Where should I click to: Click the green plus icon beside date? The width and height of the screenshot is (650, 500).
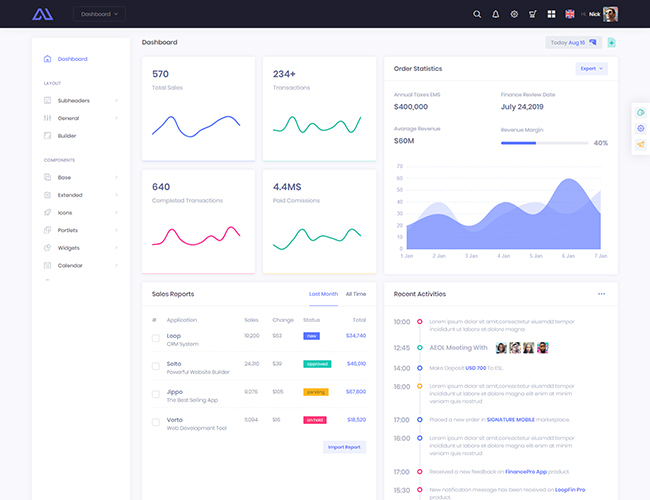(611, 42)
